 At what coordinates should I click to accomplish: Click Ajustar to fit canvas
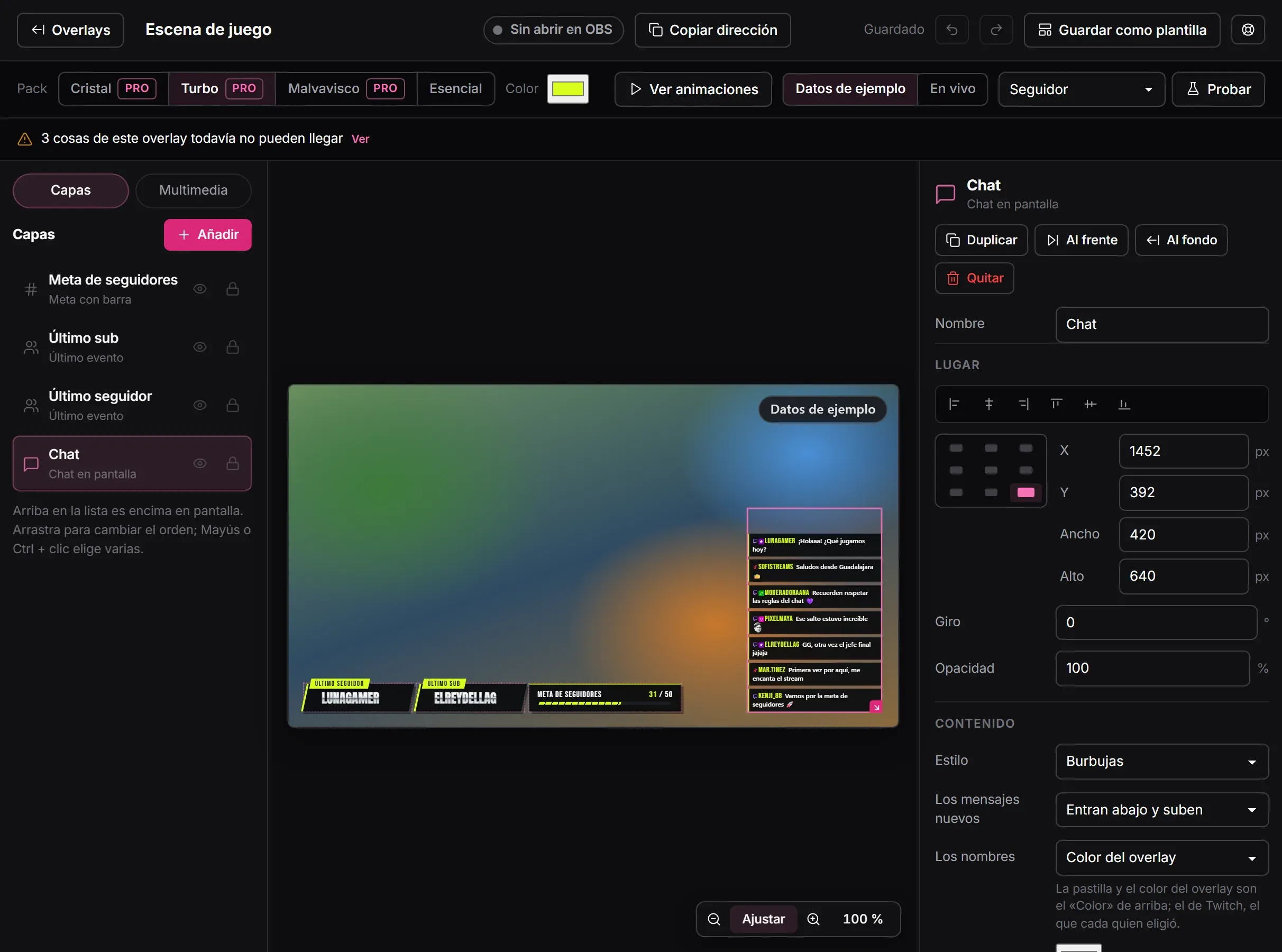pos(764,919)
